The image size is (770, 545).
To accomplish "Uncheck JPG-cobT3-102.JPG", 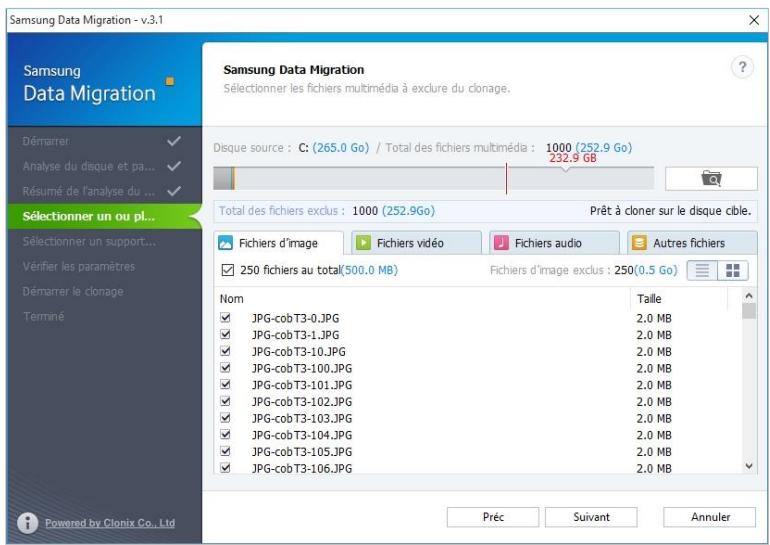I will tap(225, 401).
